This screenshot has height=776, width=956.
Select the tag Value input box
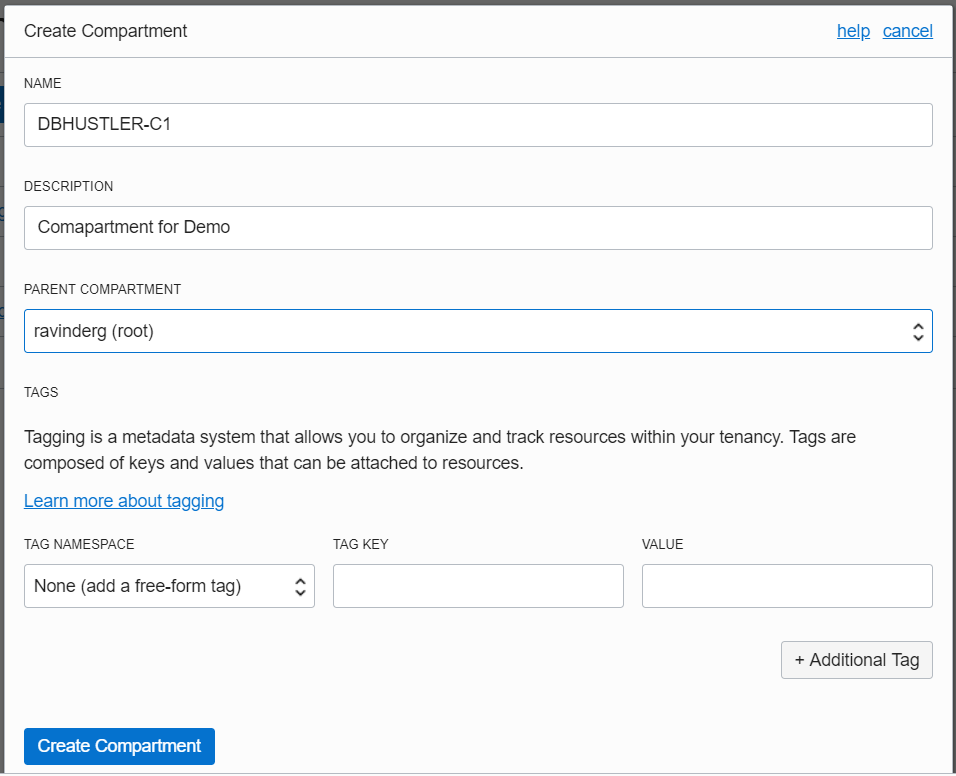787,586
